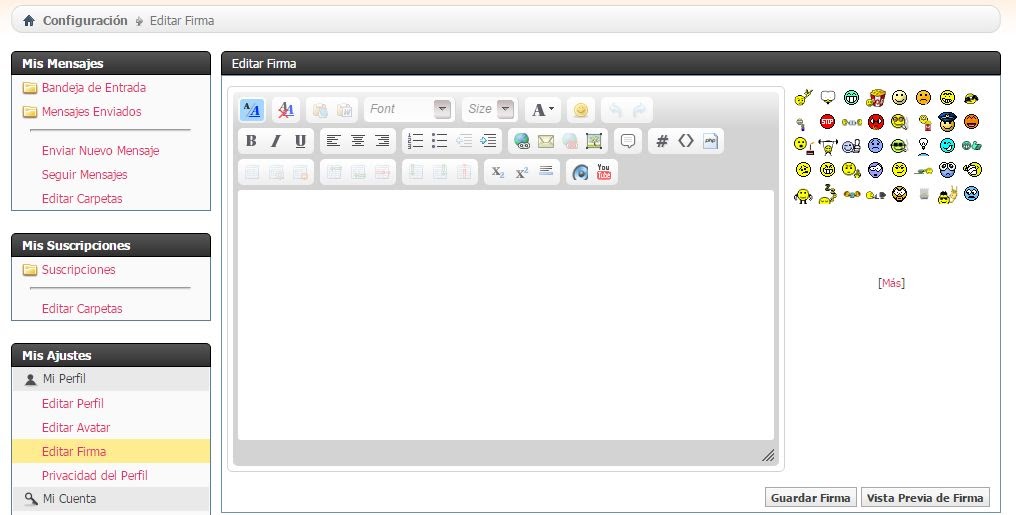Open Bandeja de Entrada folder
1016x515 pixels.
pos(93,87)
